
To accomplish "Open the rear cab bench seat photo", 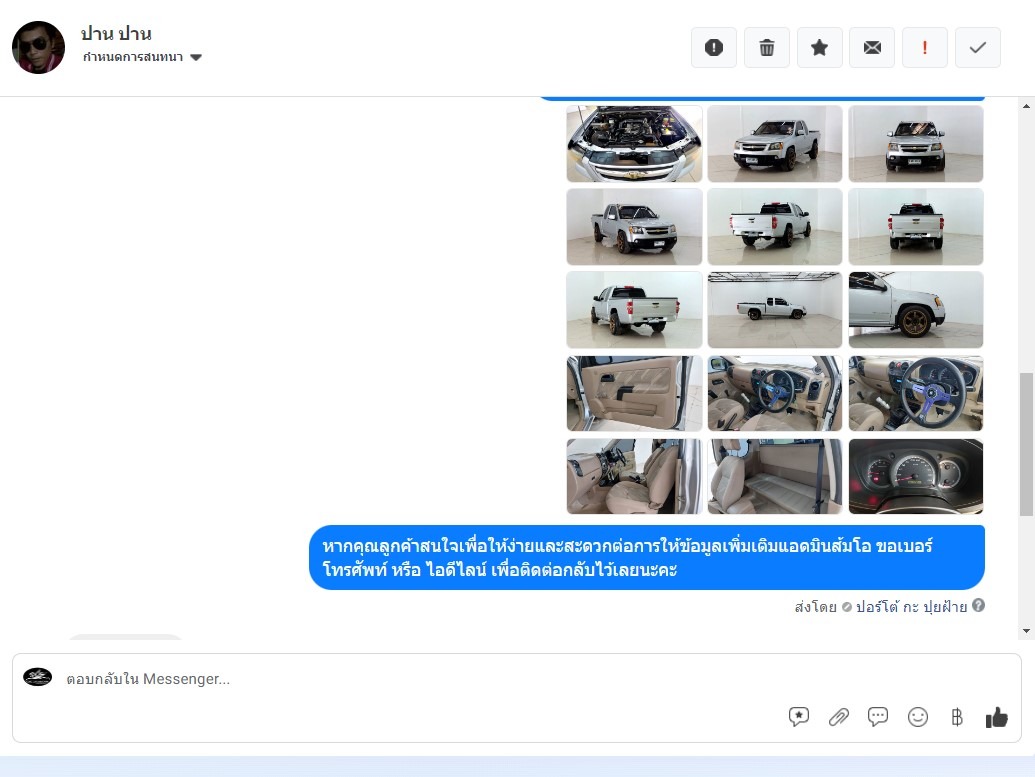I will (775, 477).
